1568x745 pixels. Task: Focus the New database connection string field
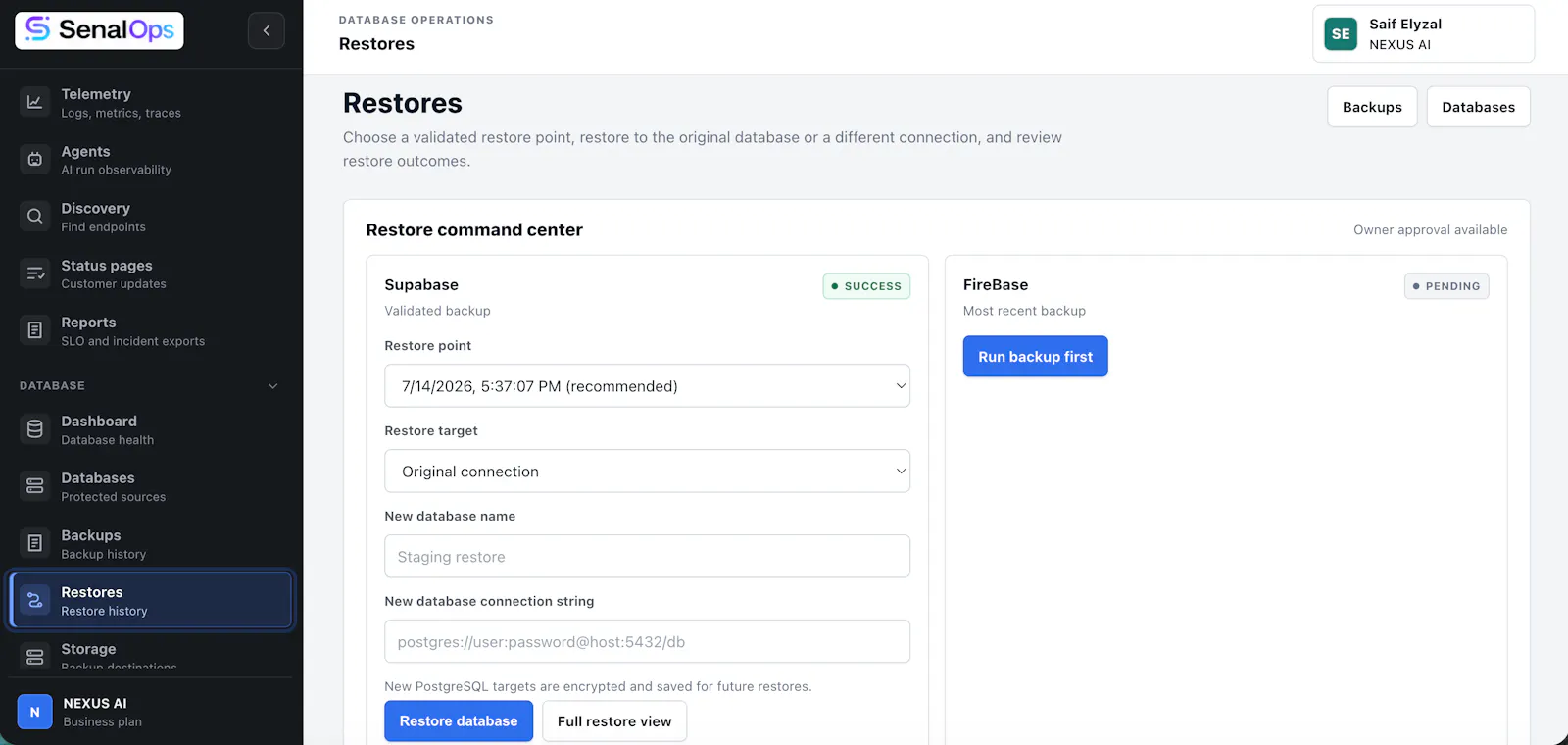coord(647,642)
